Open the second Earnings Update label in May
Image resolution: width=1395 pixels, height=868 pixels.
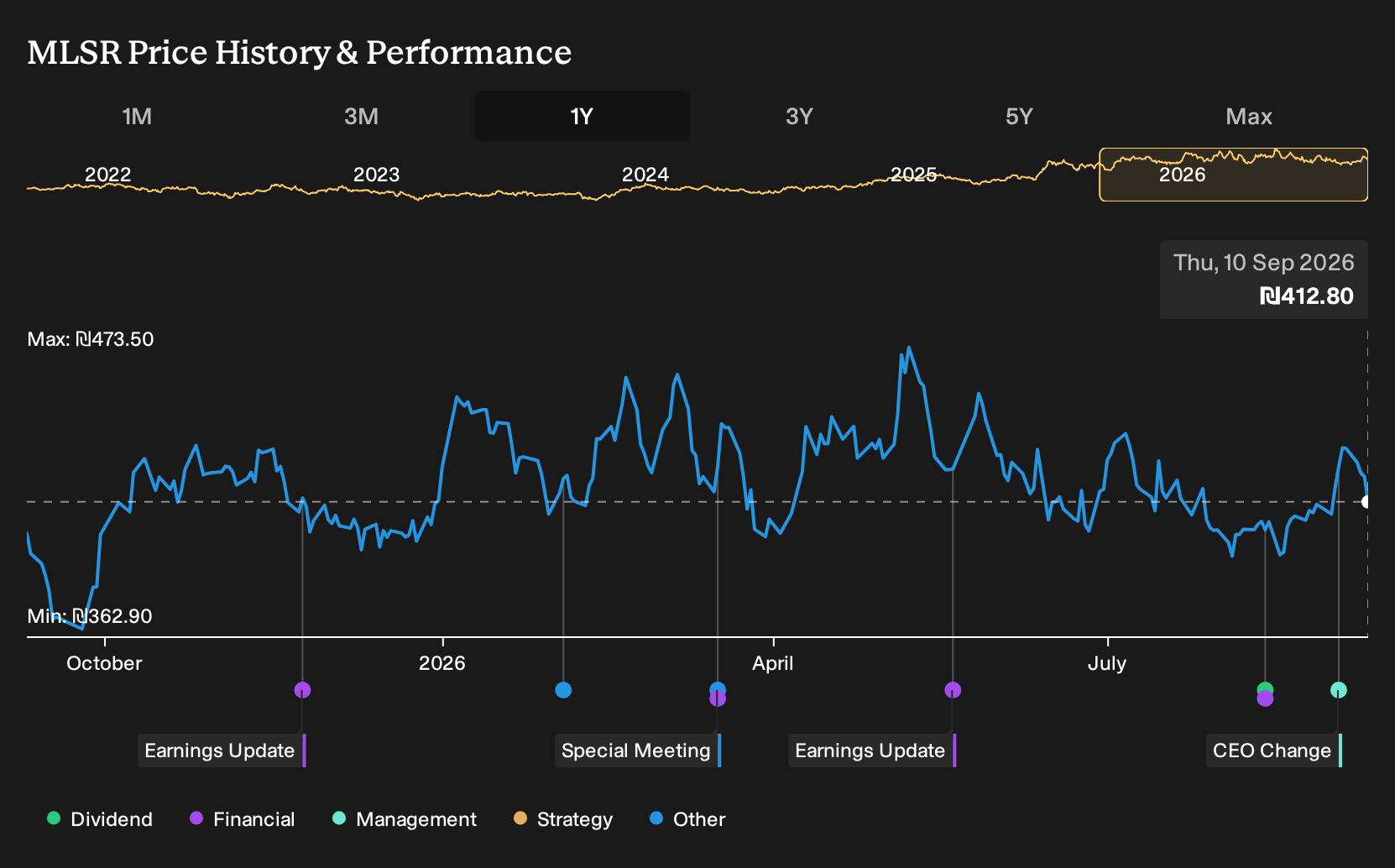(872, 750)
